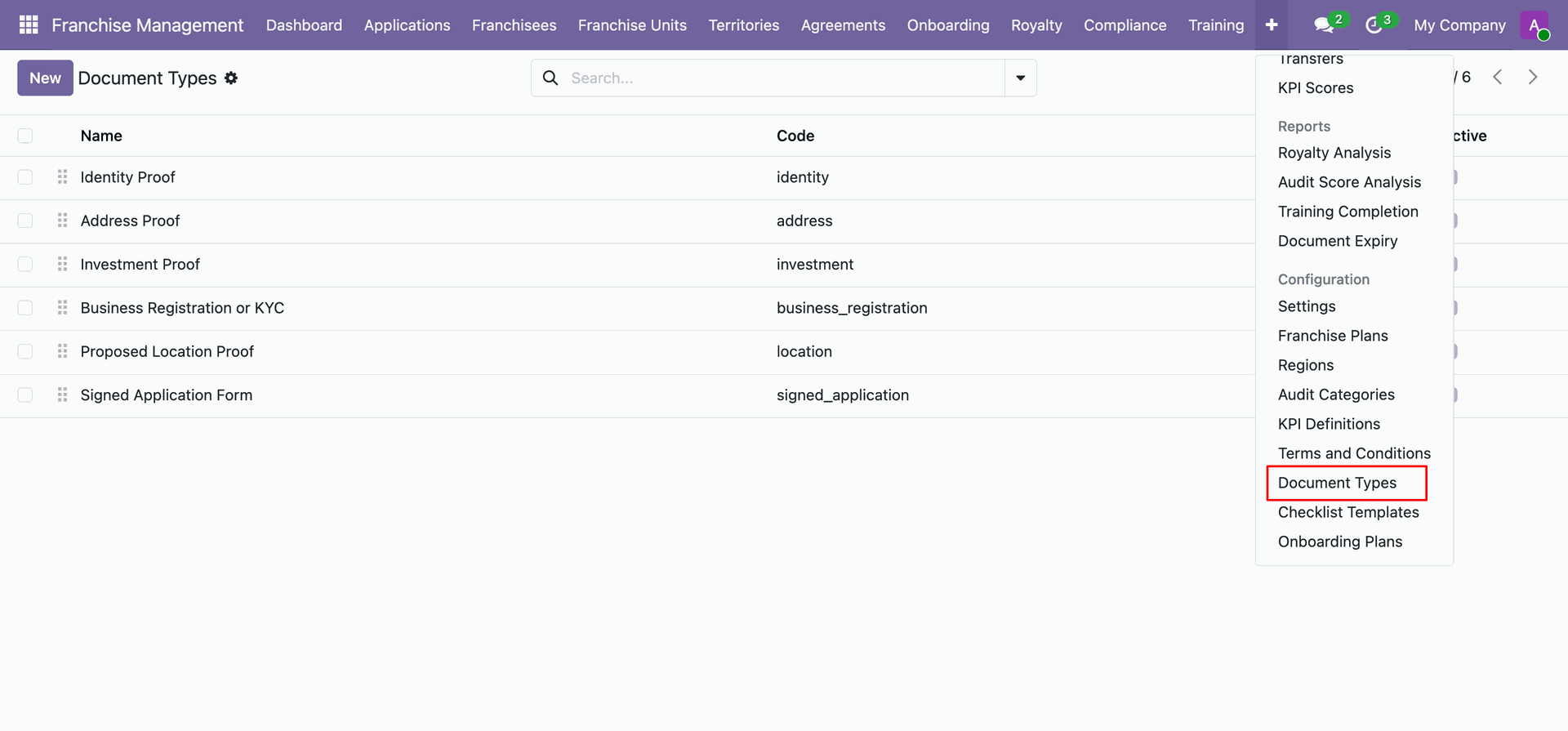Open the user avatar menu

point(1535,25)
